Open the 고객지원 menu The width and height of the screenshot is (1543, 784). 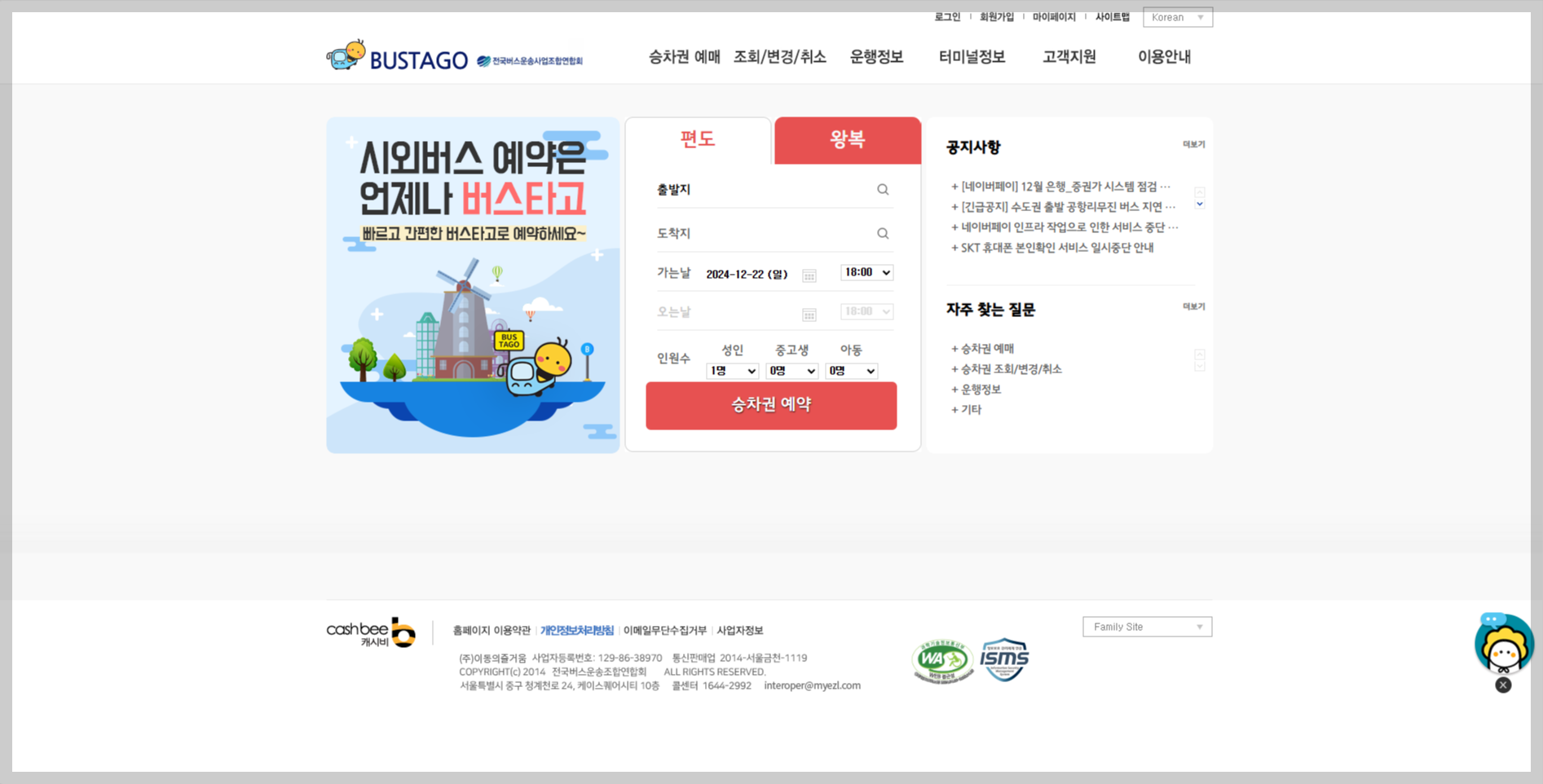1069,56
